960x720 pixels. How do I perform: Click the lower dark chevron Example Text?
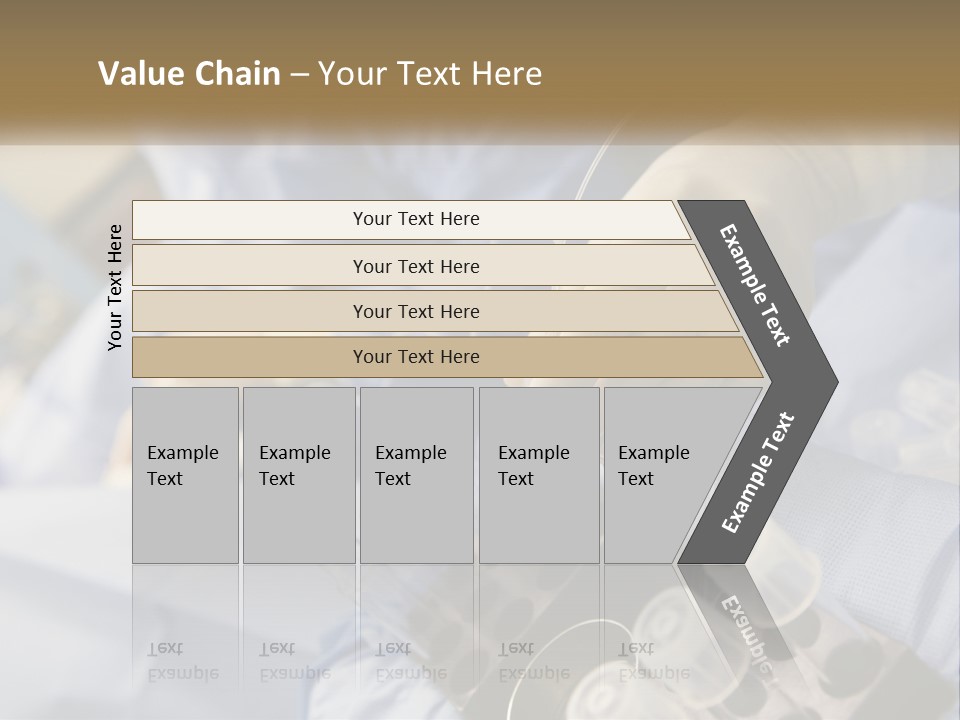[x=757, y=473]
